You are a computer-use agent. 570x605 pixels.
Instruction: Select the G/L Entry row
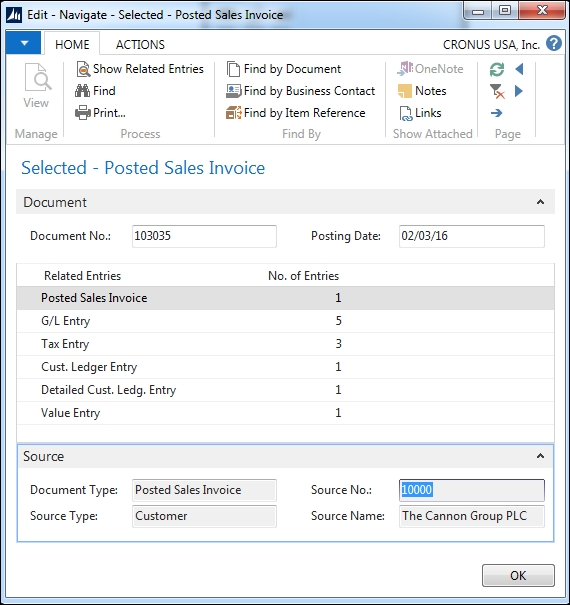tap(285, 321)
